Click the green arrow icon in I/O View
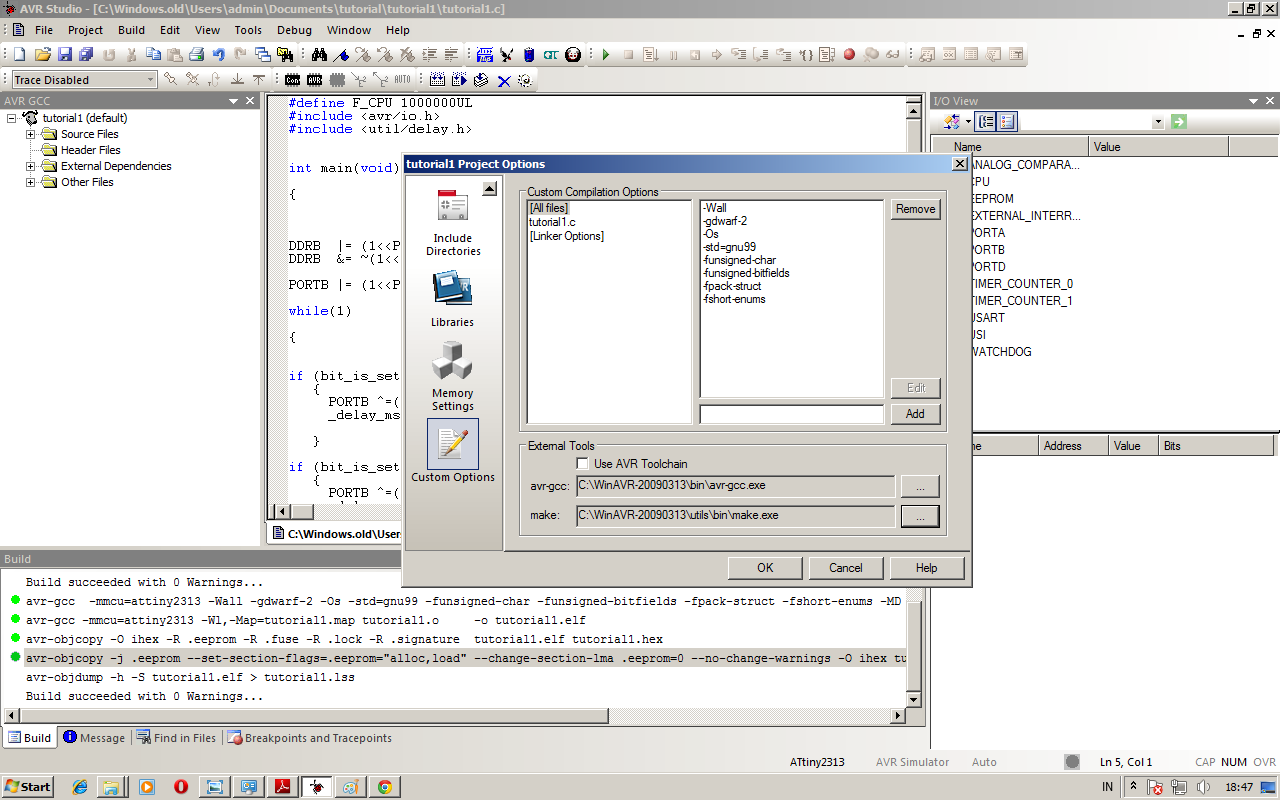 point(1178,121)
